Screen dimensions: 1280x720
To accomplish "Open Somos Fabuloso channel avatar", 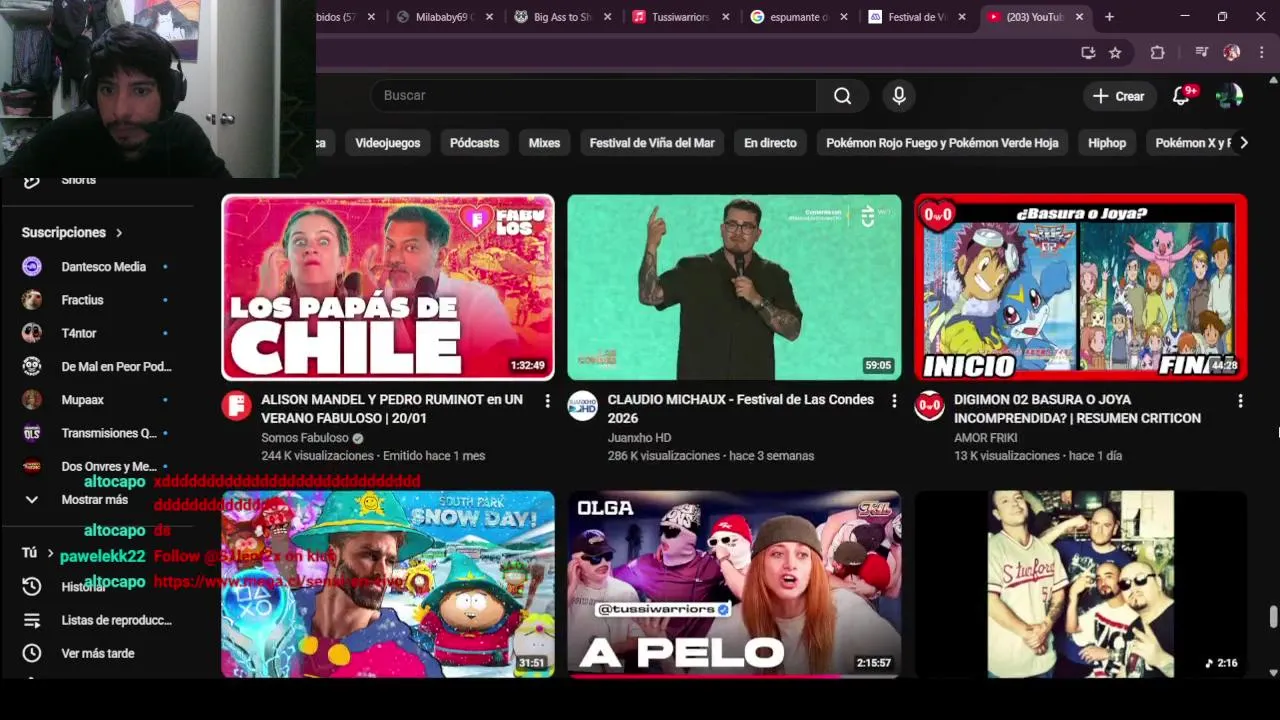I will [237, 406].
